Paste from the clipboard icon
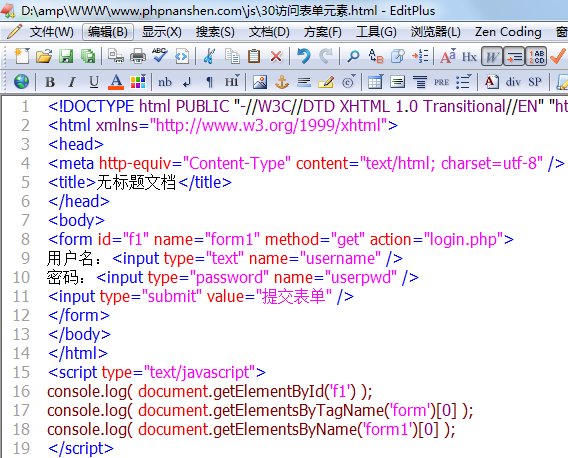 [x=254, y=56]
